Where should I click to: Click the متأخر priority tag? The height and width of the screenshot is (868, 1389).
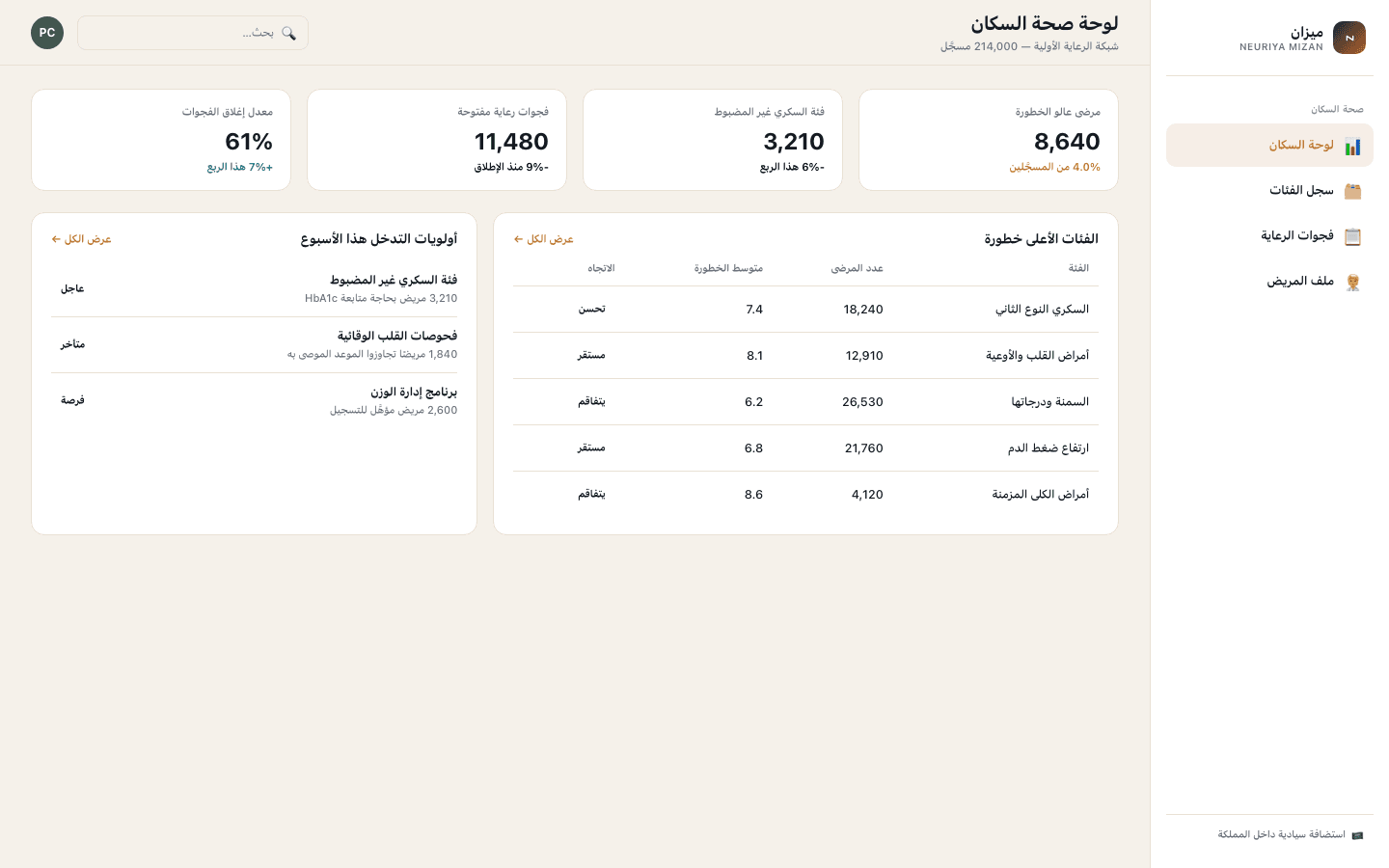[x=72, y=344]
